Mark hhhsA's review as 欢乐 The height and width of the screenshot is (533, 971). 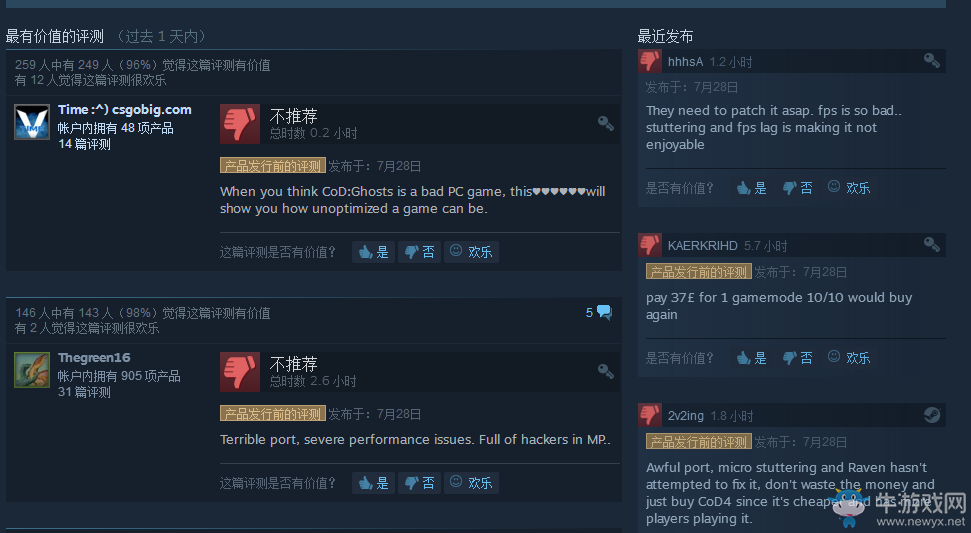click(849, 188)
